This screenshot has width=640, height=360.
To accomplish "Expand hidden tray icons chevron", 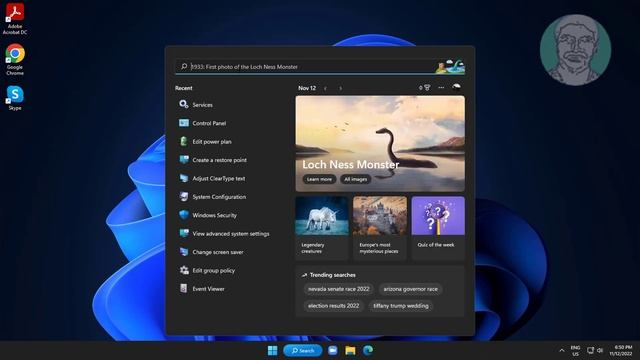I will click(562, 350).
